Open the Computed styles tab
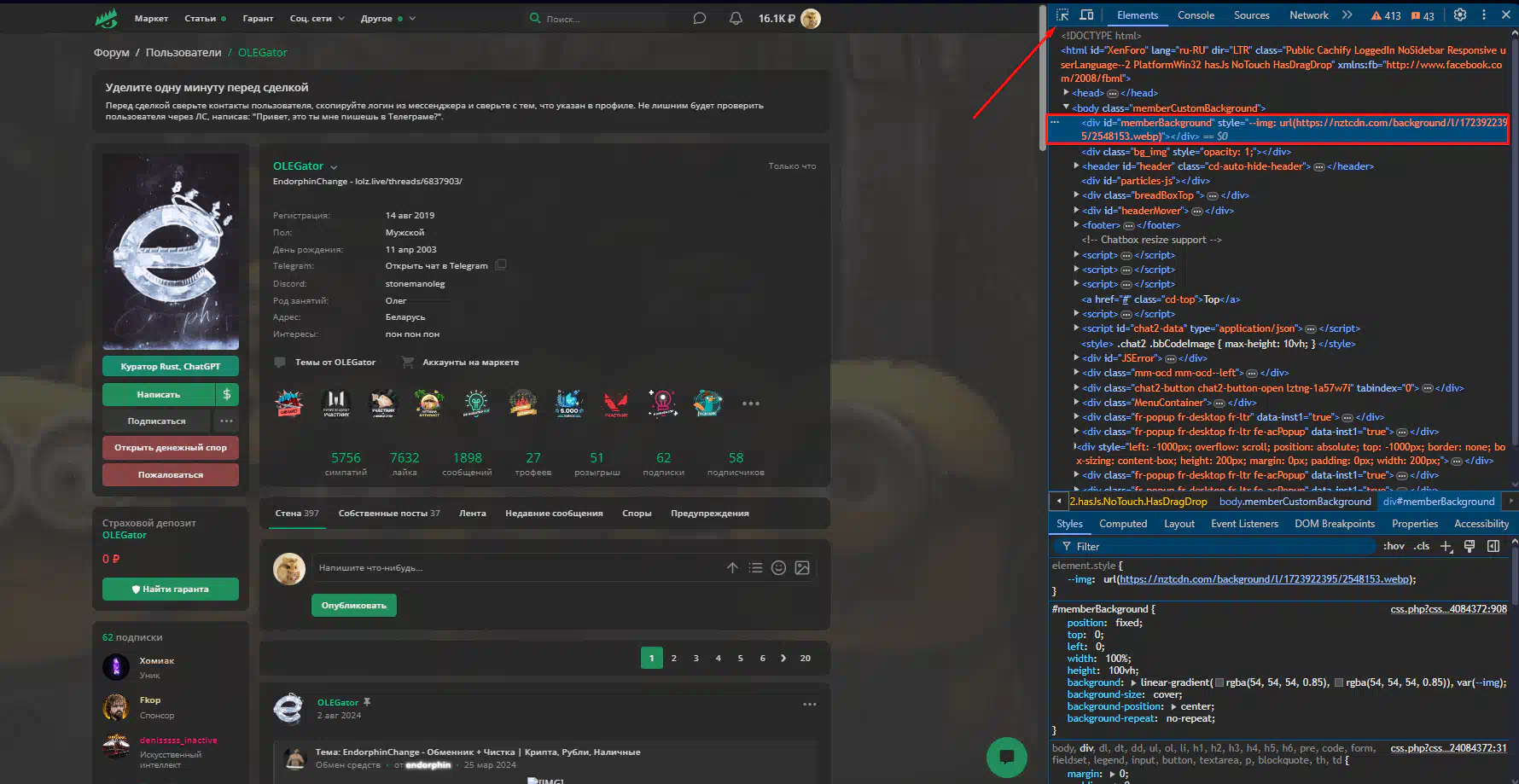This screenshot has width=1519, height=784. [x=1122, y=524]
